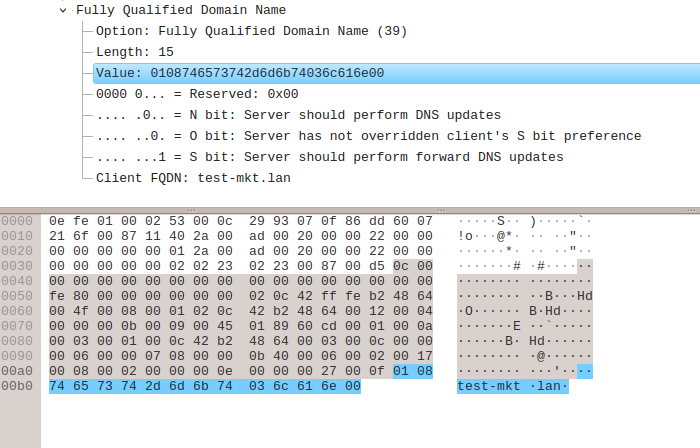Click byte 0e at start of row 0000
700x448 pixels.
click(x=57, y=221)
